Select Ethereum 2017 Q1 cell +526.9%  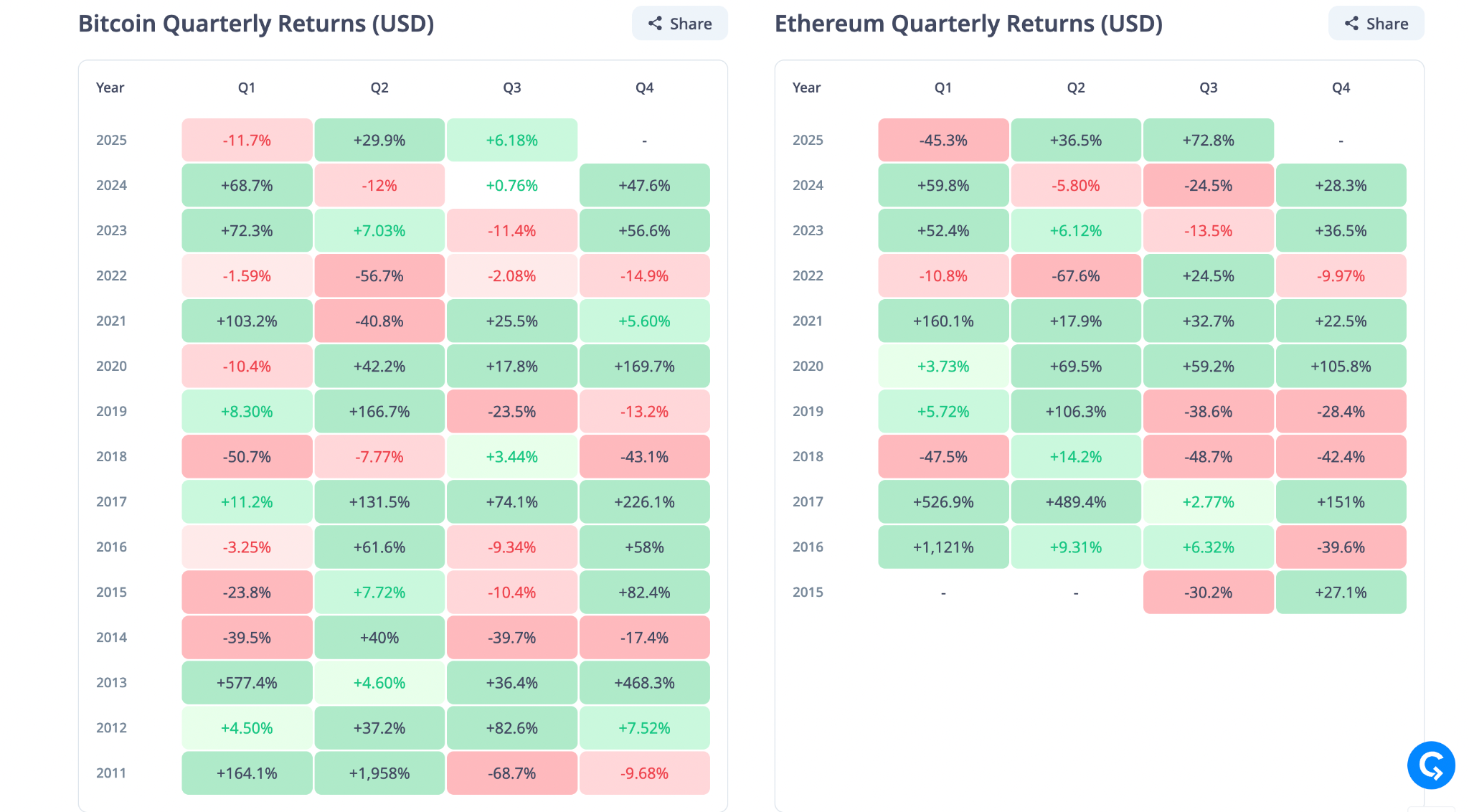pos(943,501)
